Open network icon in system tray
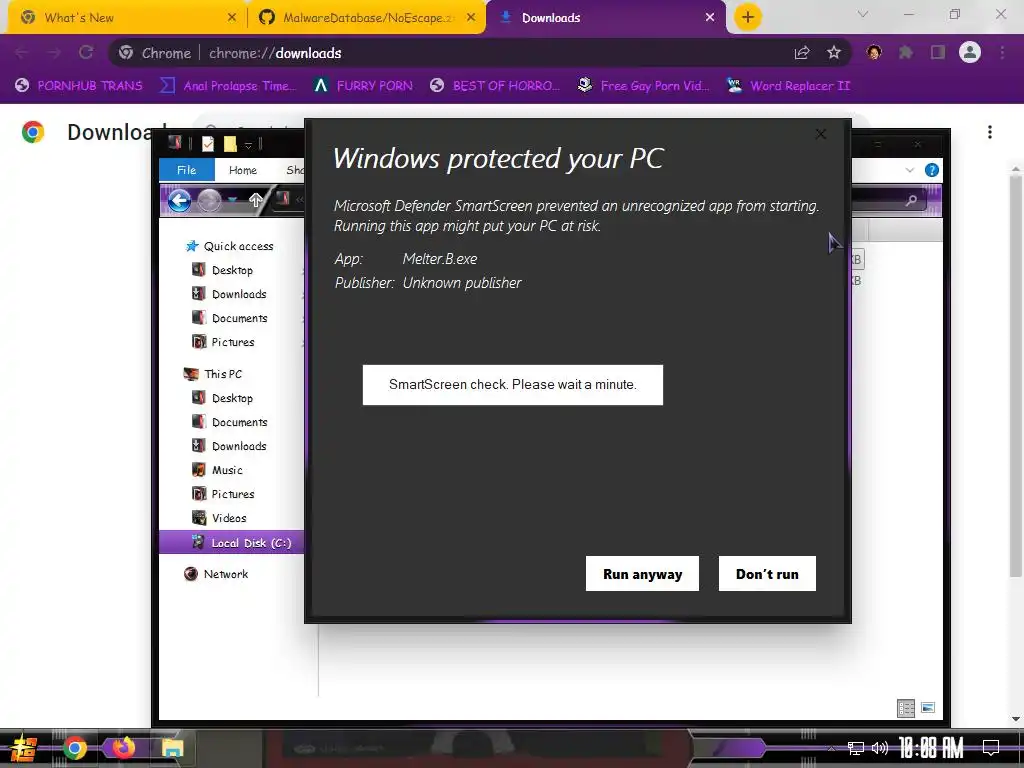Screen dimensions: 1024x768 [856, 748]
